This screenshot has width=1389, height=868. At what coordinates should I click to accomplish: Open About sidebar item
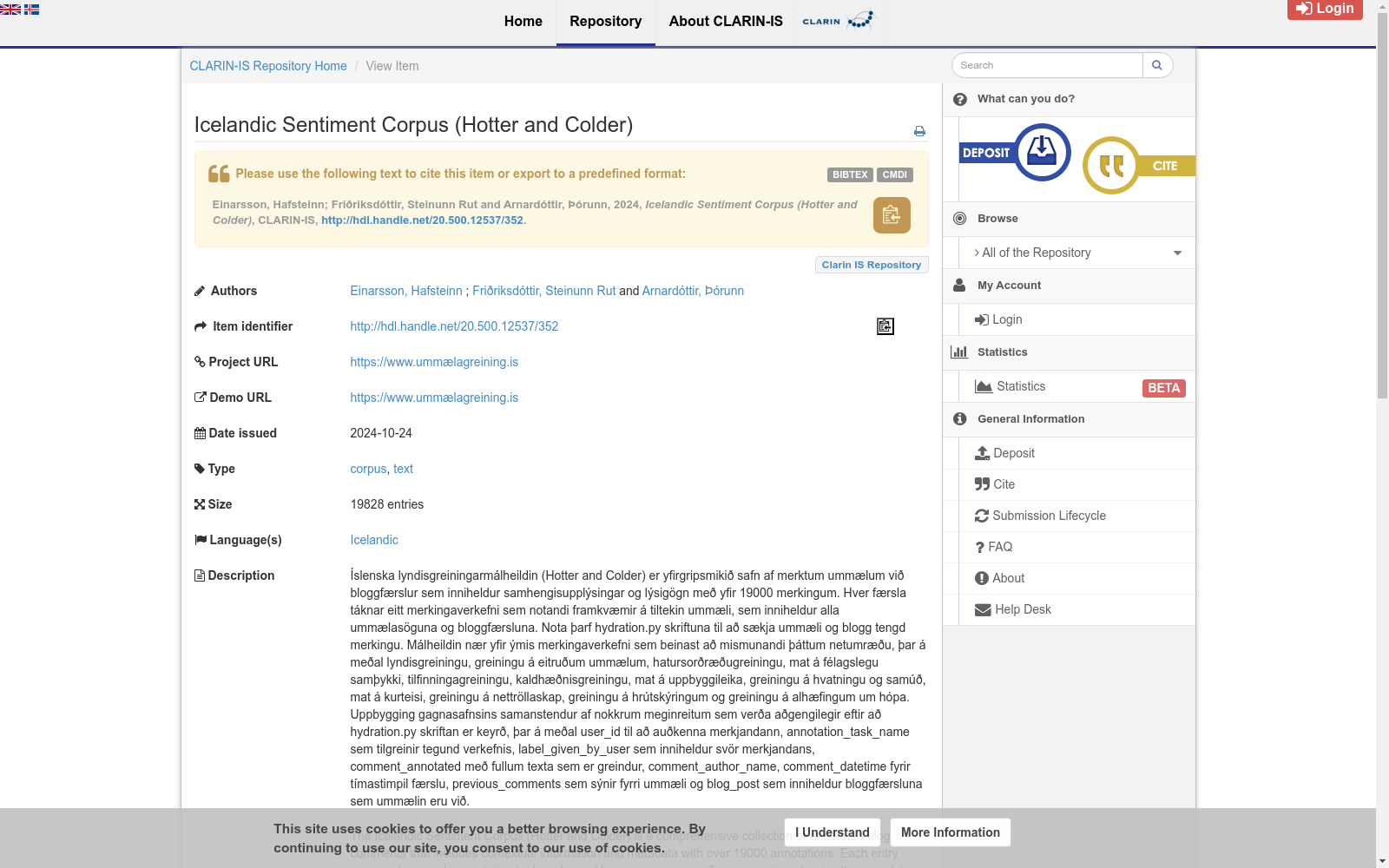[1000, 578]
